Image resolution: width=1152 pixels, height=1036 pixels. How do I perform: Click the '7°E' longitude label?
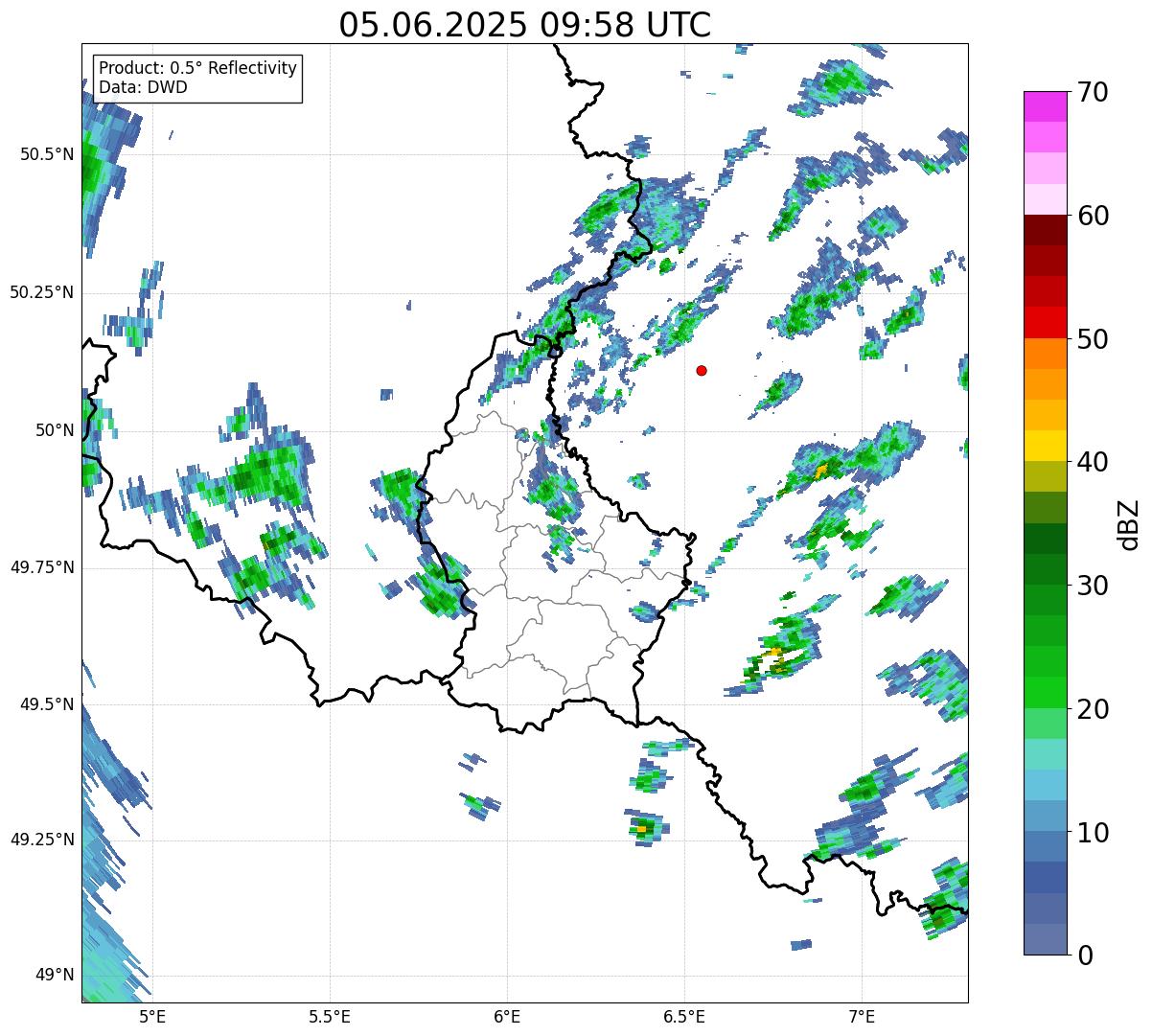862,1016
